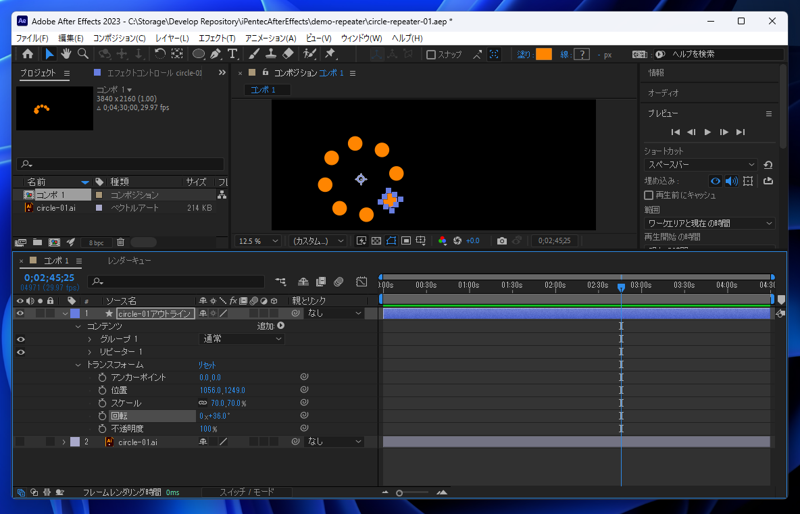Expand the グループ 1 property group
The height and width of the screenshot is (514, 800).
(89, 340)
